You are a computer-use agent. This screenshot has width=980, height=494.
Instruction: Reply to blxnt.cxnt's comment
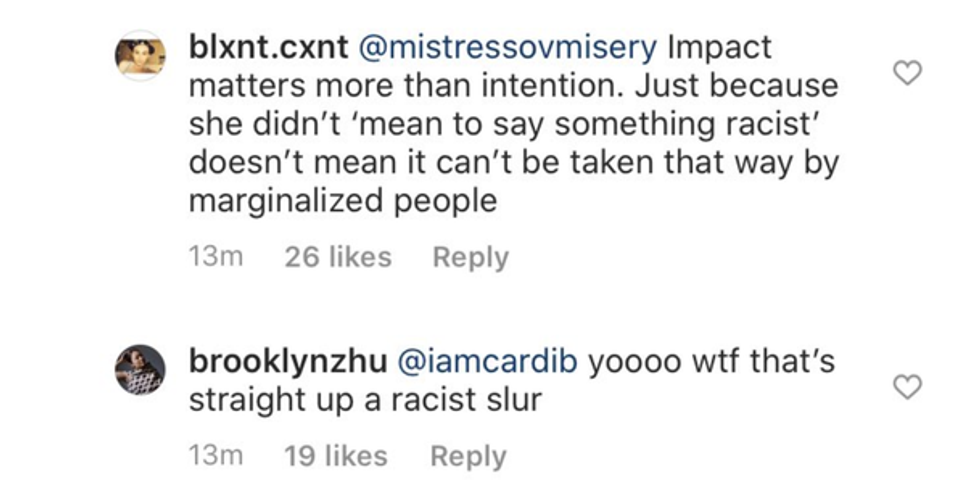tap(471, 258)
